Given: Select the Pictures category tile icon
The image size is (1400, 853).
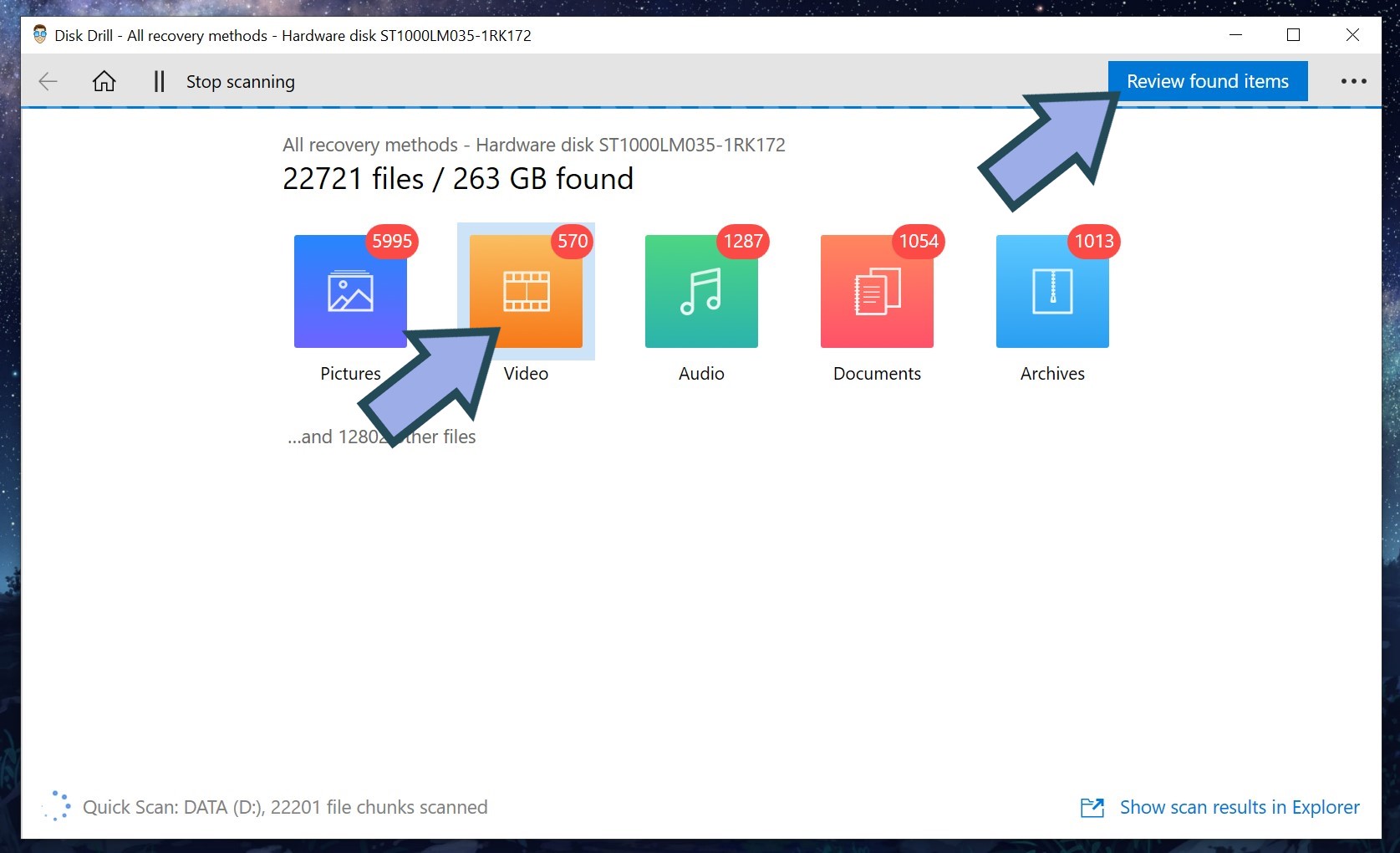Looking at the screenshot, I should click(350, 292).
